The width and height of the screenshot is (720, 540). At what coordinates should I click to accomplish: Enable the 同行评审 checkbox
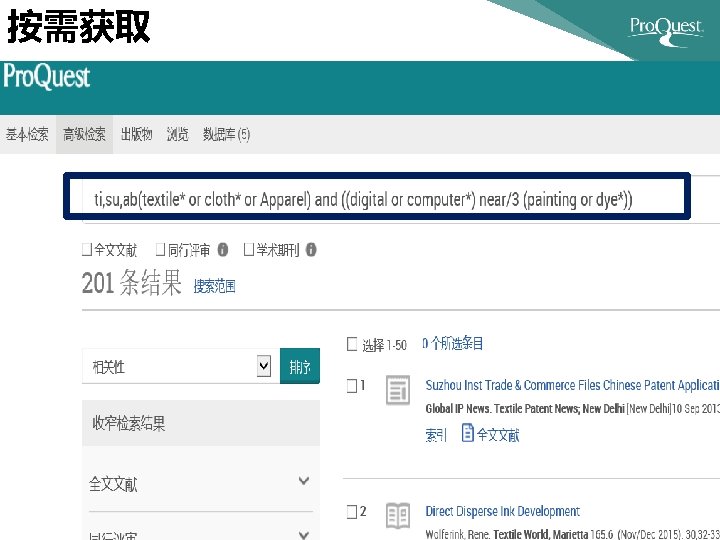160,250
